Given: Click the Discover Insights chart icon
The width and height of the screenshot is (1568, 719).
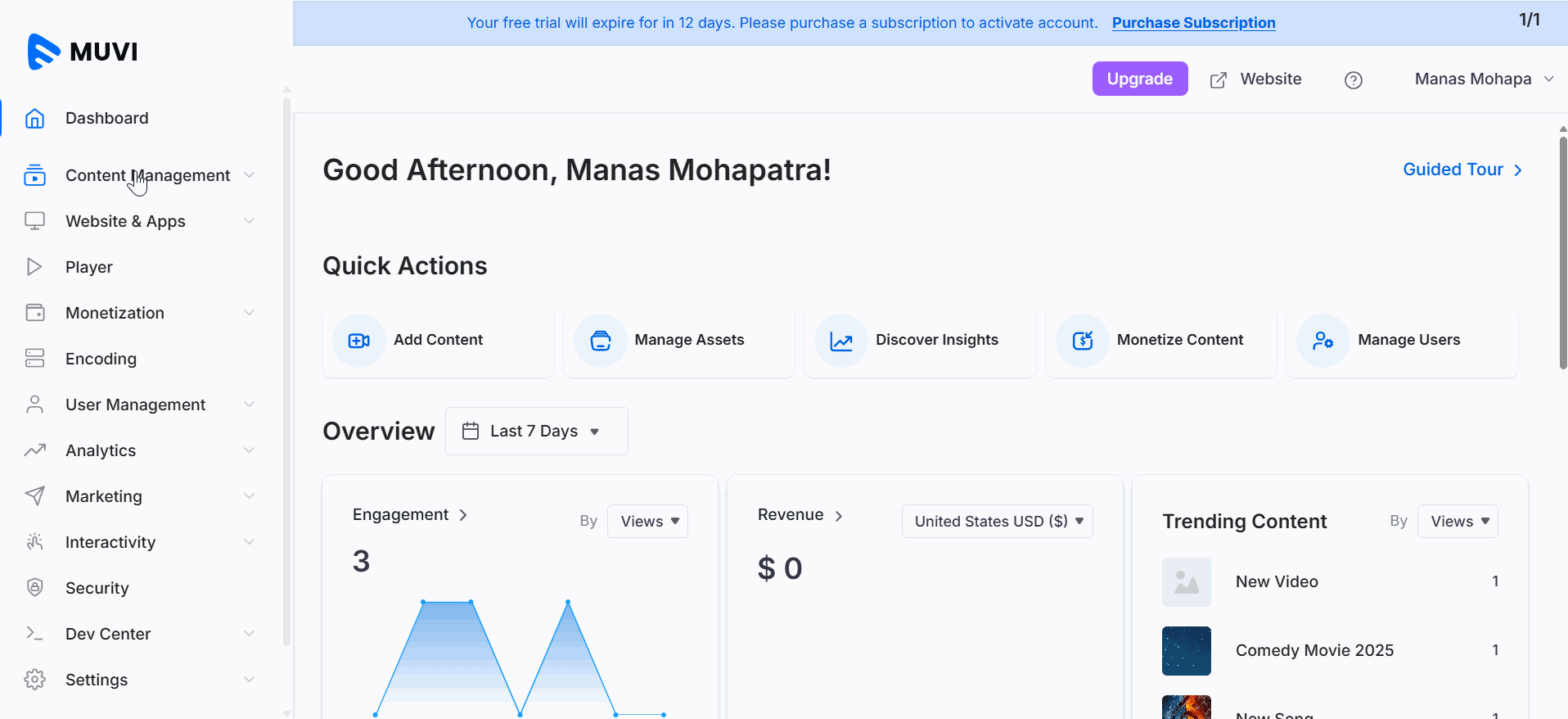Looking at the screenshot, I should [840, 341].
